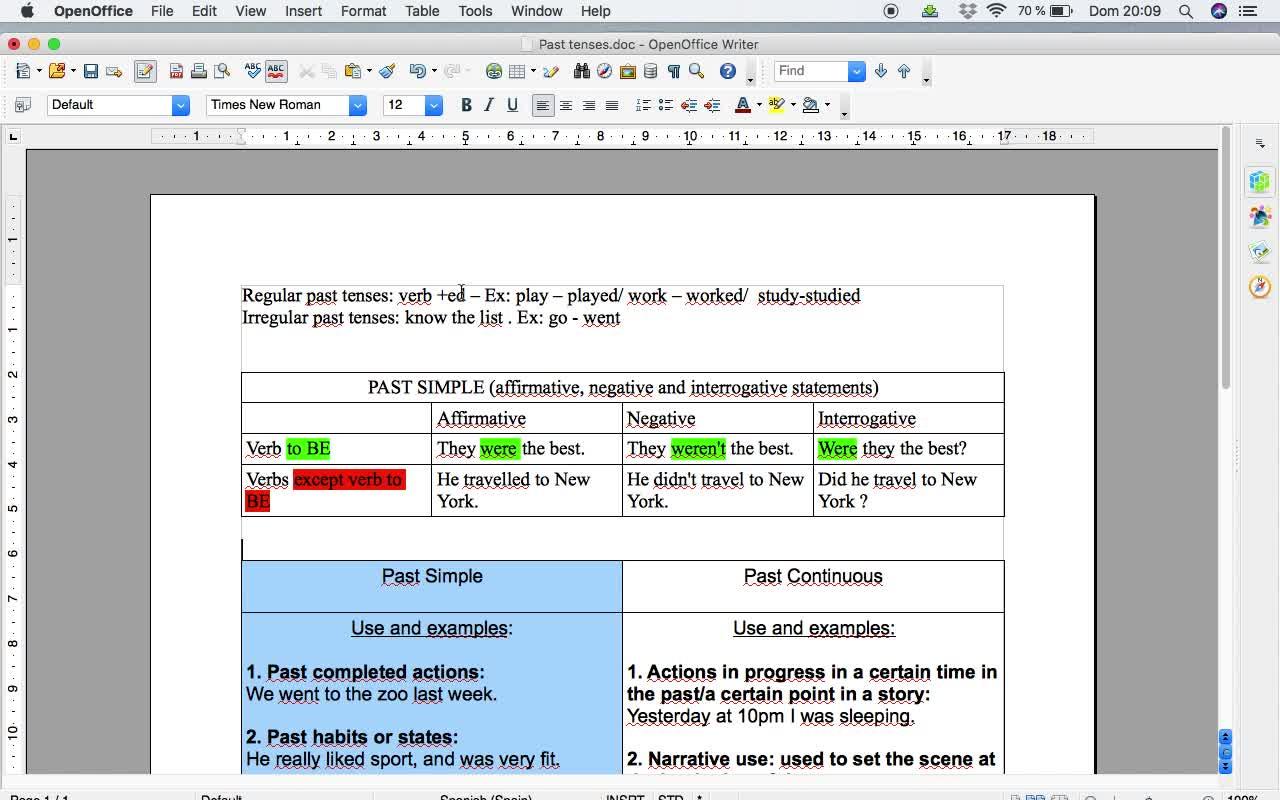Click Find Previous up arrow

(x=904, y=71)
